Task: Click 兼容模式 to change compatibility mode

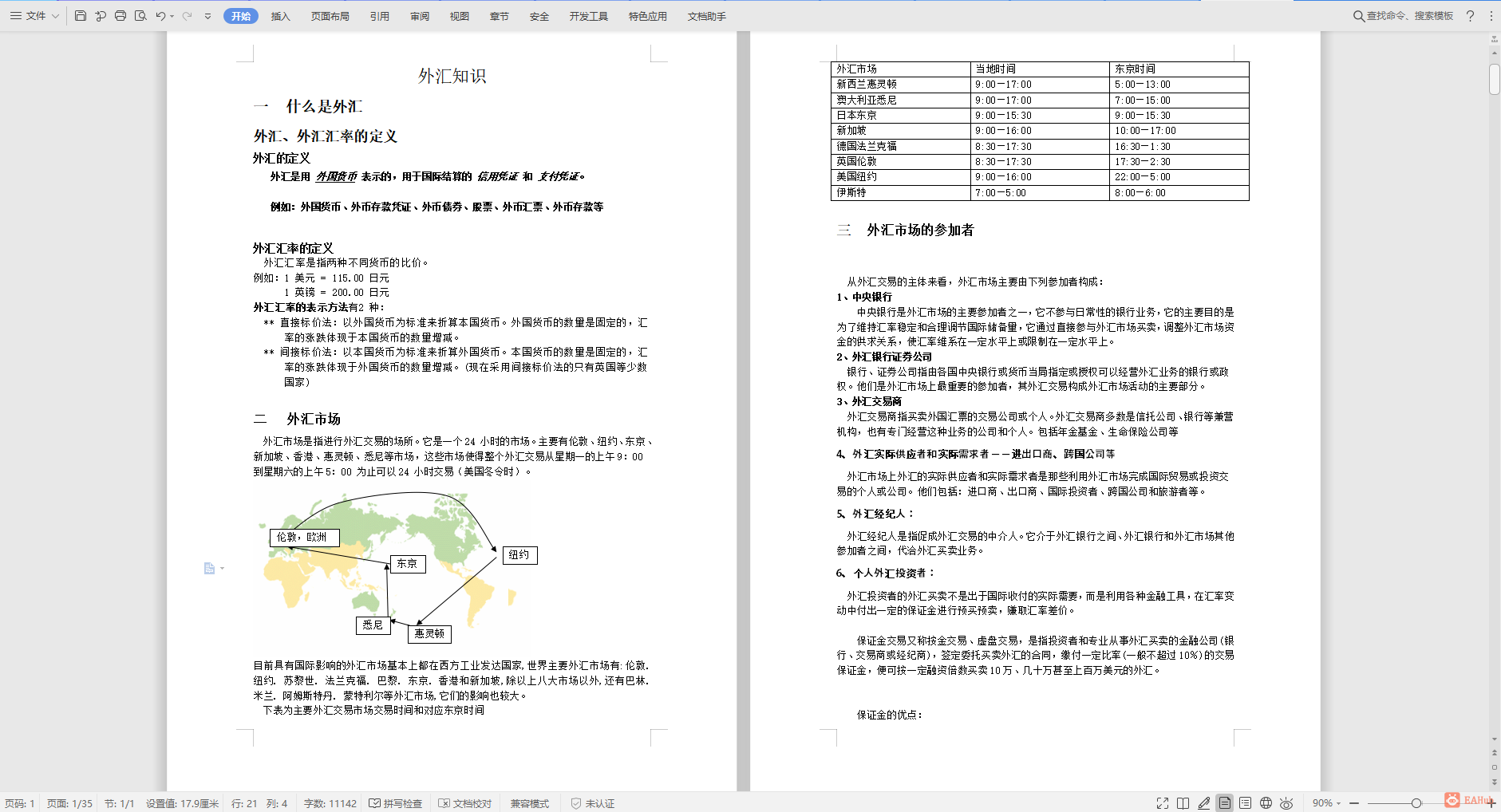Action: coord(530,803)
